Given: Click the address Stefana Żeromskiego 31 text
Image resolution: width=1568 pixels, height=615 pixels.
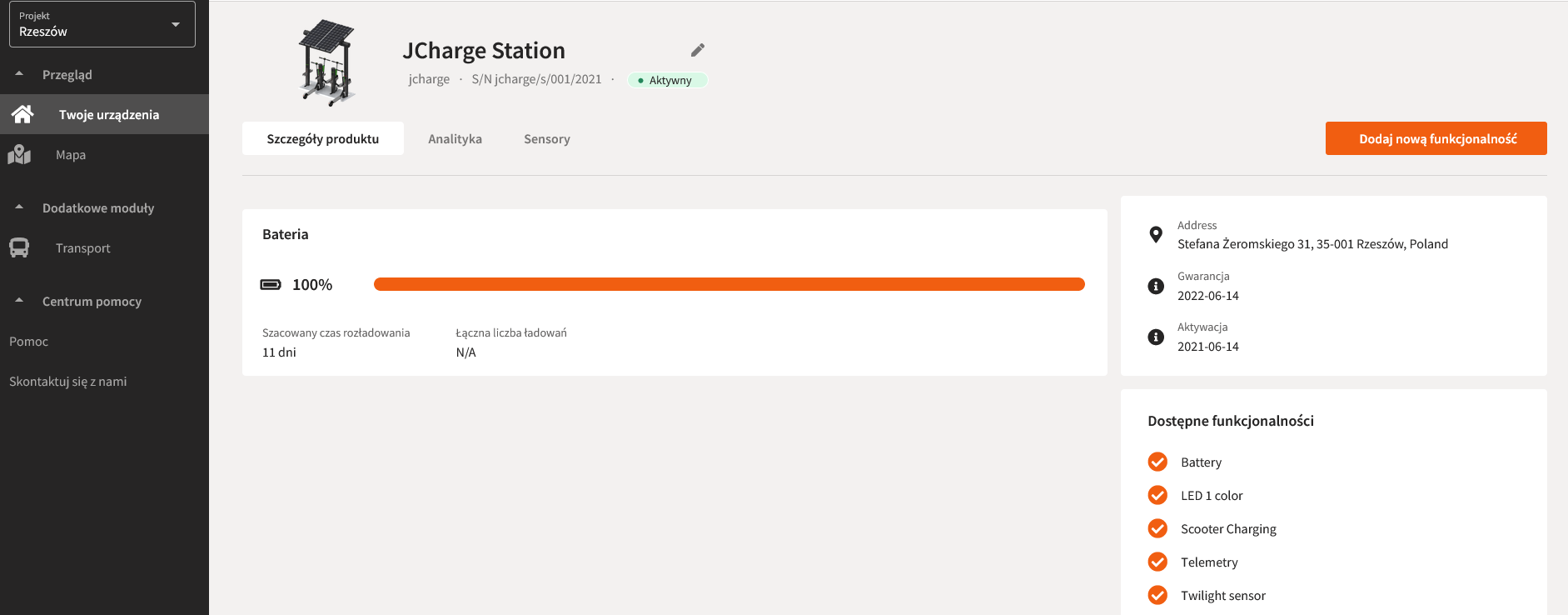Looking at the screenshot, I should pyautogui.click(x=1312, y=244).
